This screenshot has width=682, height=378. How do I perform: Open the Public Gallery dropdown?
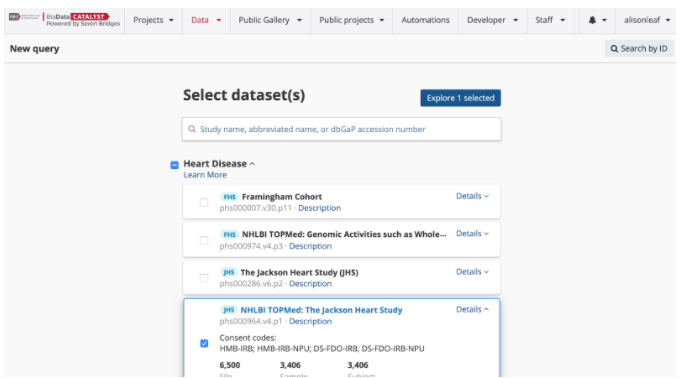coord(270,20)
